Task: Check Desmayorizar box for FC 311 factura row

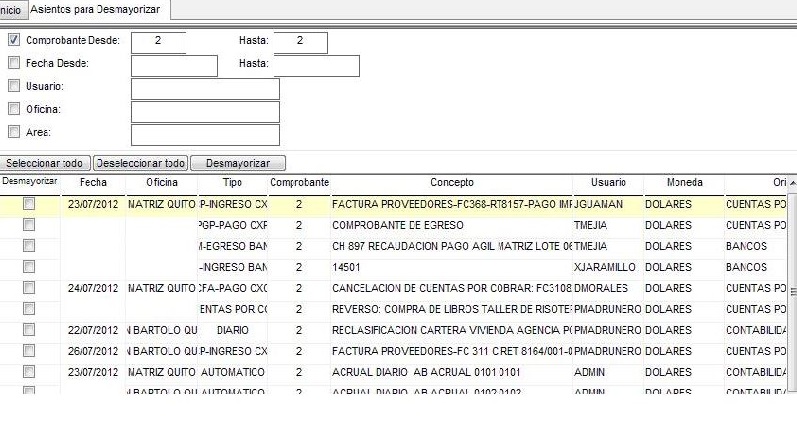Action: pyautogui.click(x=29, y=351)
